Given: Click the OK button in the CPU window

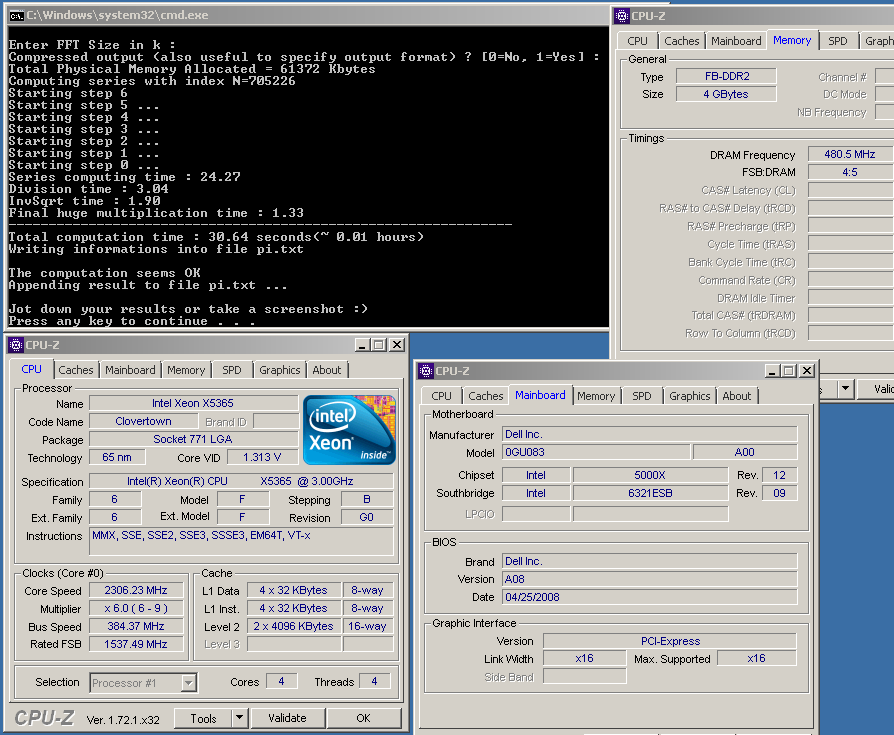Looking at the screenshot, I should [363, 718].
